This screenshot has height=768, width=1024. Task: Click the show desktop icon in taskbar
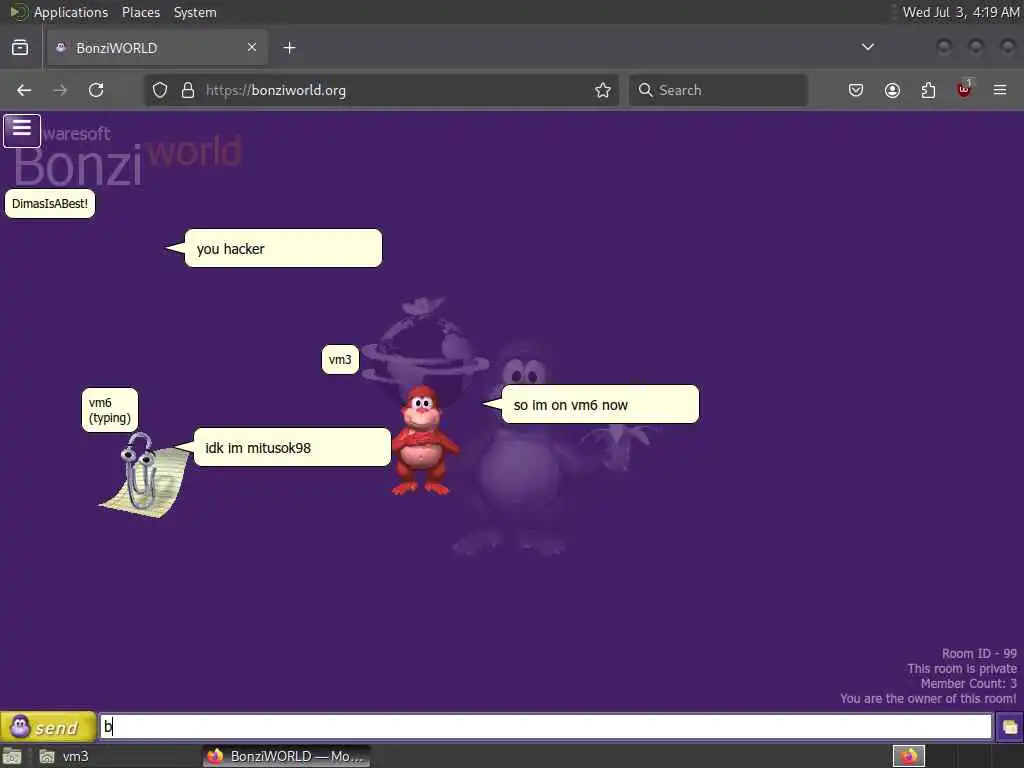click(x=12, y=756)
